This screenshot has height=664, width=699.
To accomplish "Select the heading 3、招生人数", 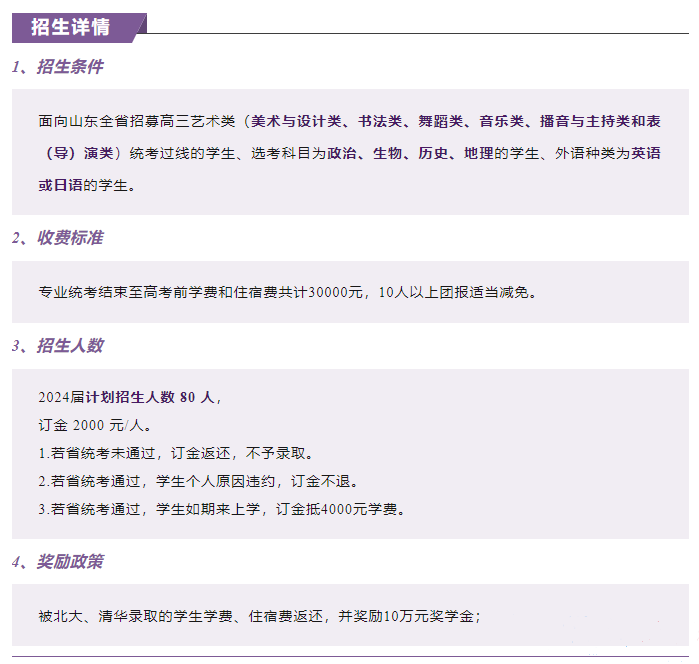I will 58,346.
